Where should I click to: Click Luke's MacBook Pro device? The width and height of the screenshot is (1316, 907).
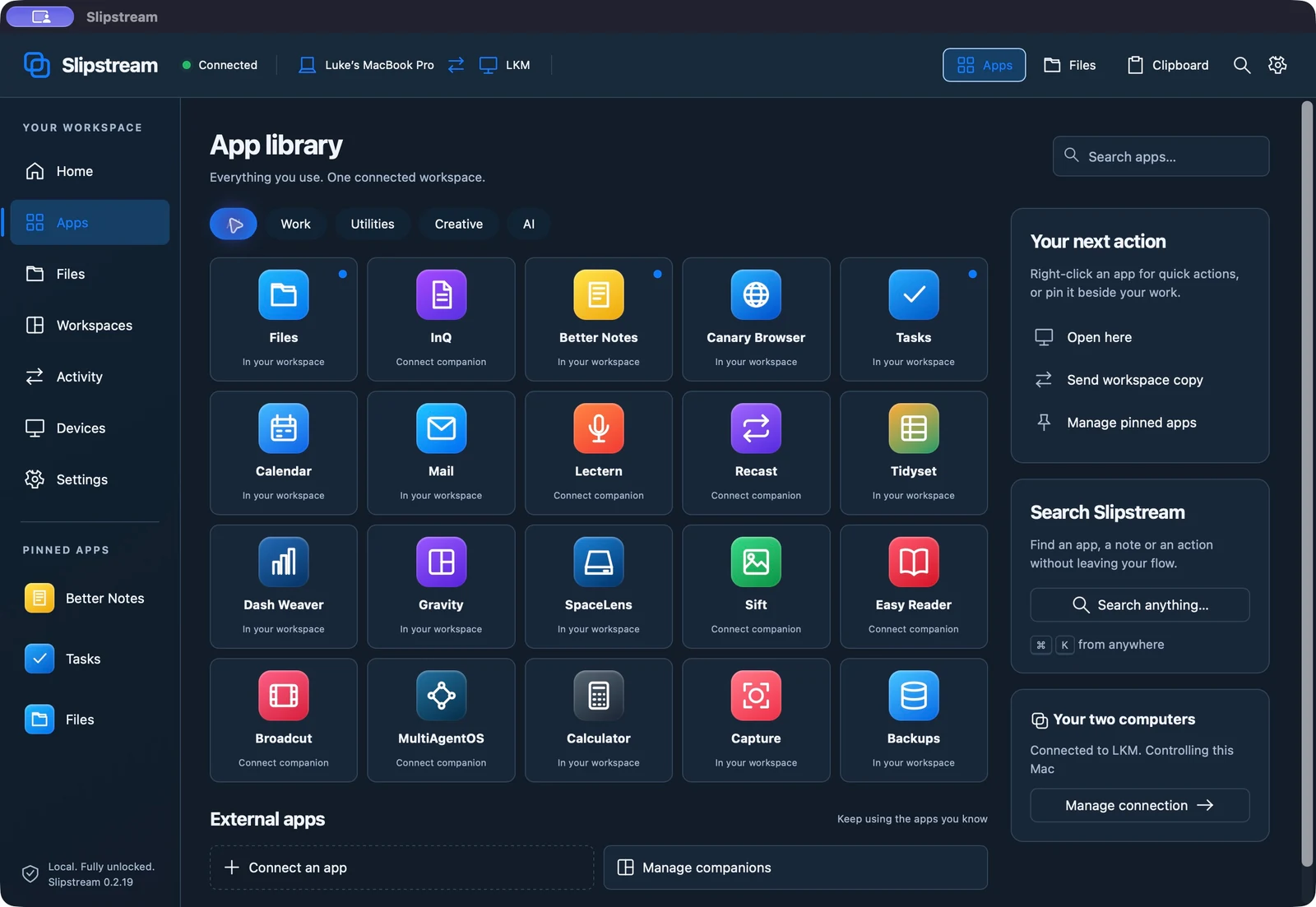coord(365,65)
